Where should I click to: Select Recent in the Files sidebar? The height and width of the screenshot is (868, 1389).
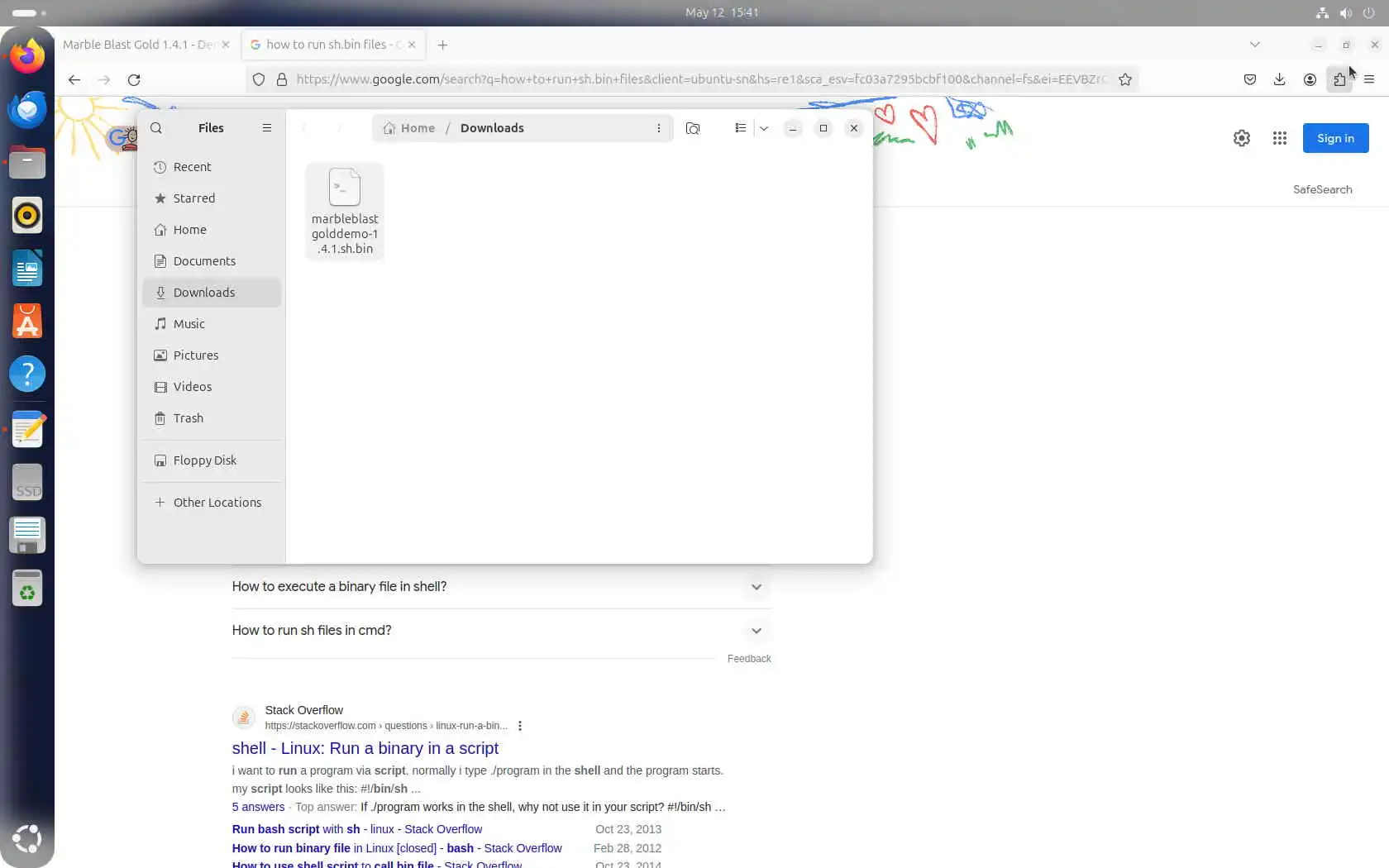point(212,167)
